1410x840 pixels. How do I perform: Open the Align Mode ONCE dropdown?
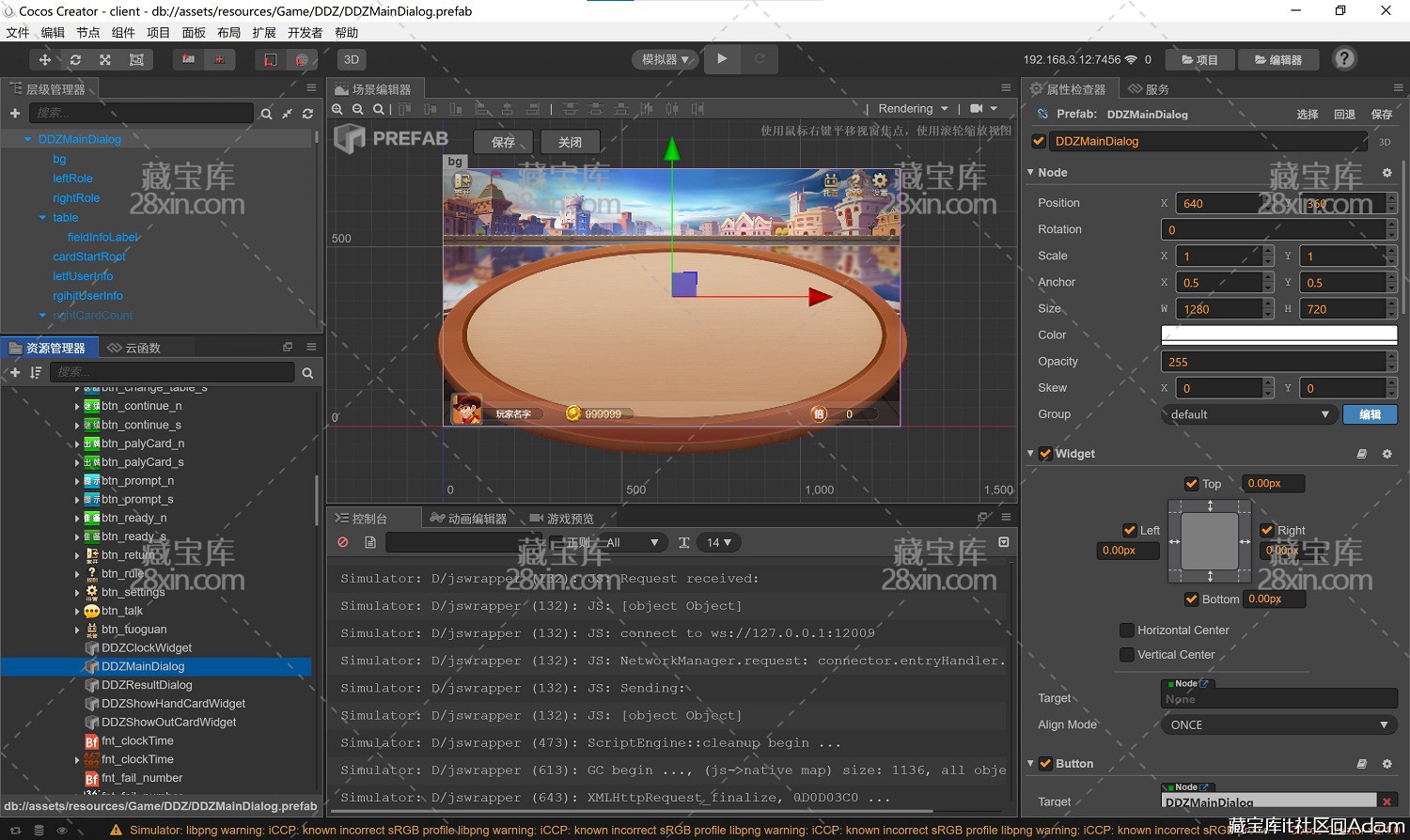click(x=1278, y=725)
